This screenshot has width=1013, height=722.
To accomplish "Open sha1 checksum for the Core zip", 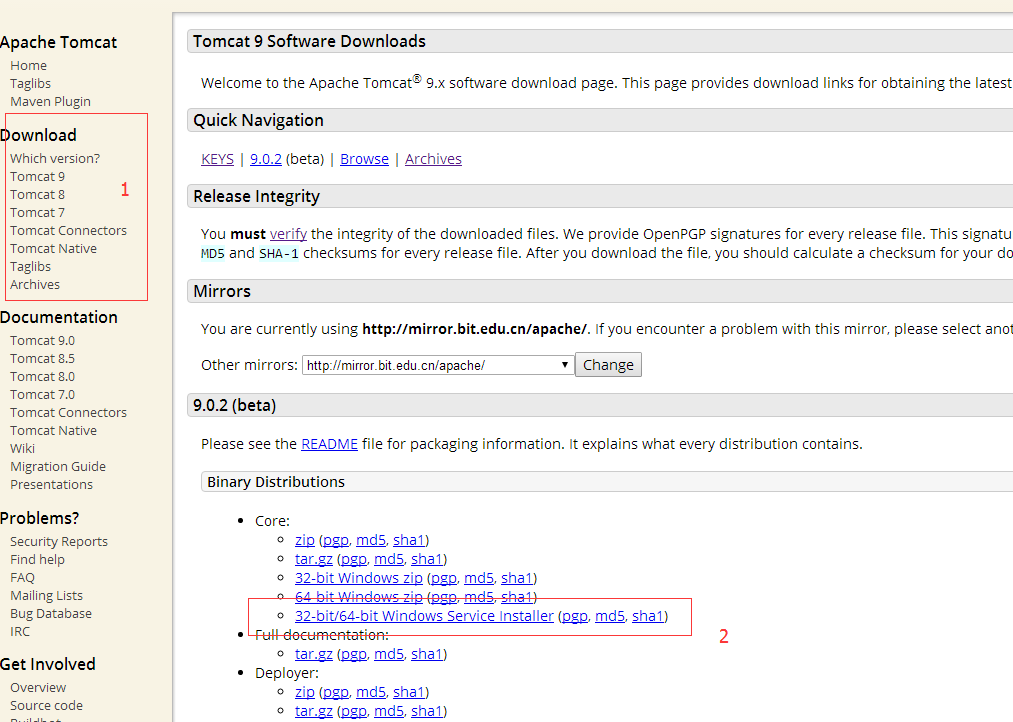I will 409,540.
